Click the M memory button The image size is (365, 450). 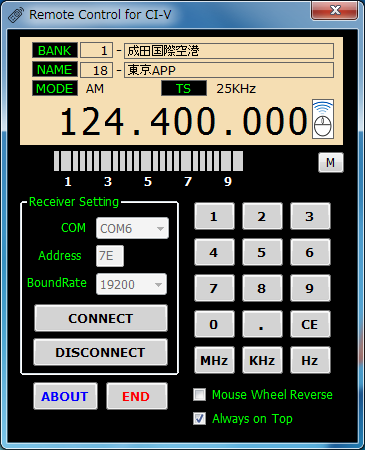[x=330, y=163]
